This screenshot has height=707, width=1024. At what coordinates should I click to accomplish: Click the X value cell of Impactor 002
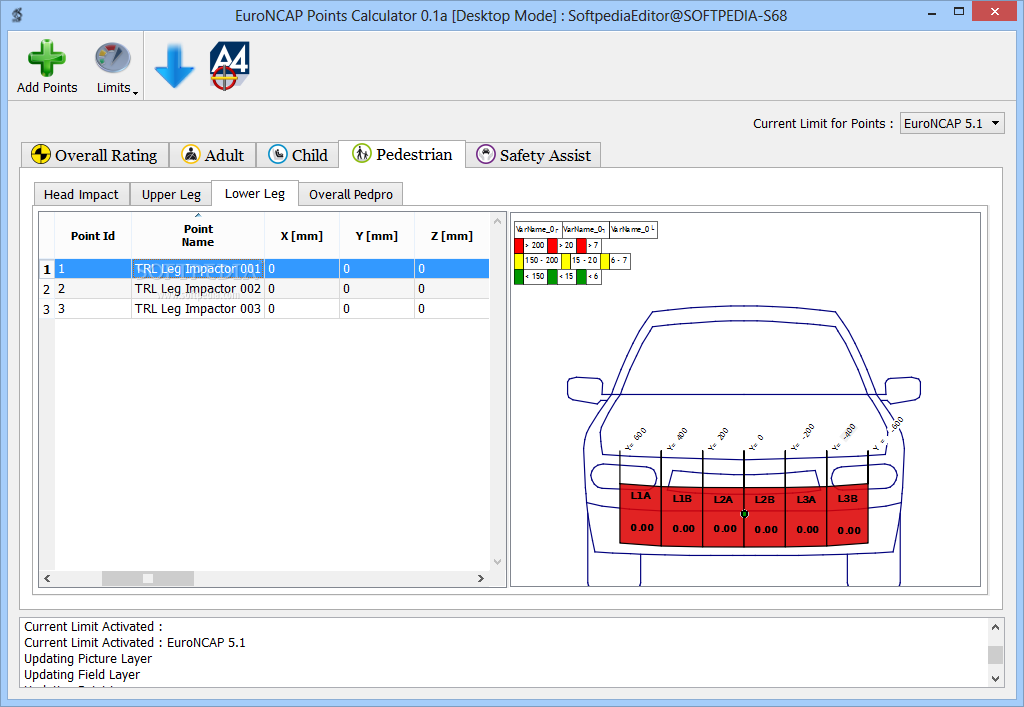pyautogui.click(x=302, y=289)
